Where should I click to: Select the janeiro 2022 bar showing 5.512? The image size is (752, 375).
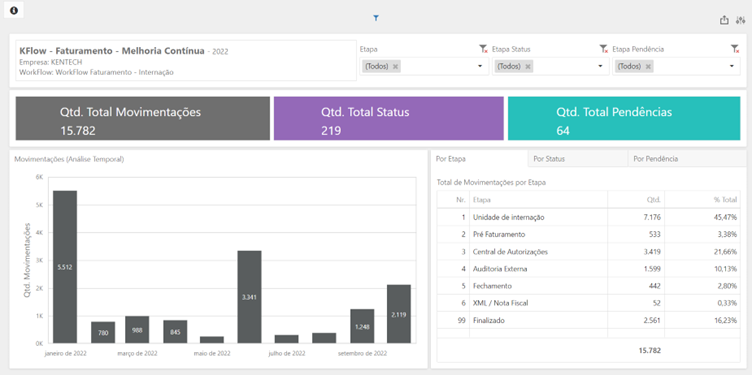pos(65,267)
